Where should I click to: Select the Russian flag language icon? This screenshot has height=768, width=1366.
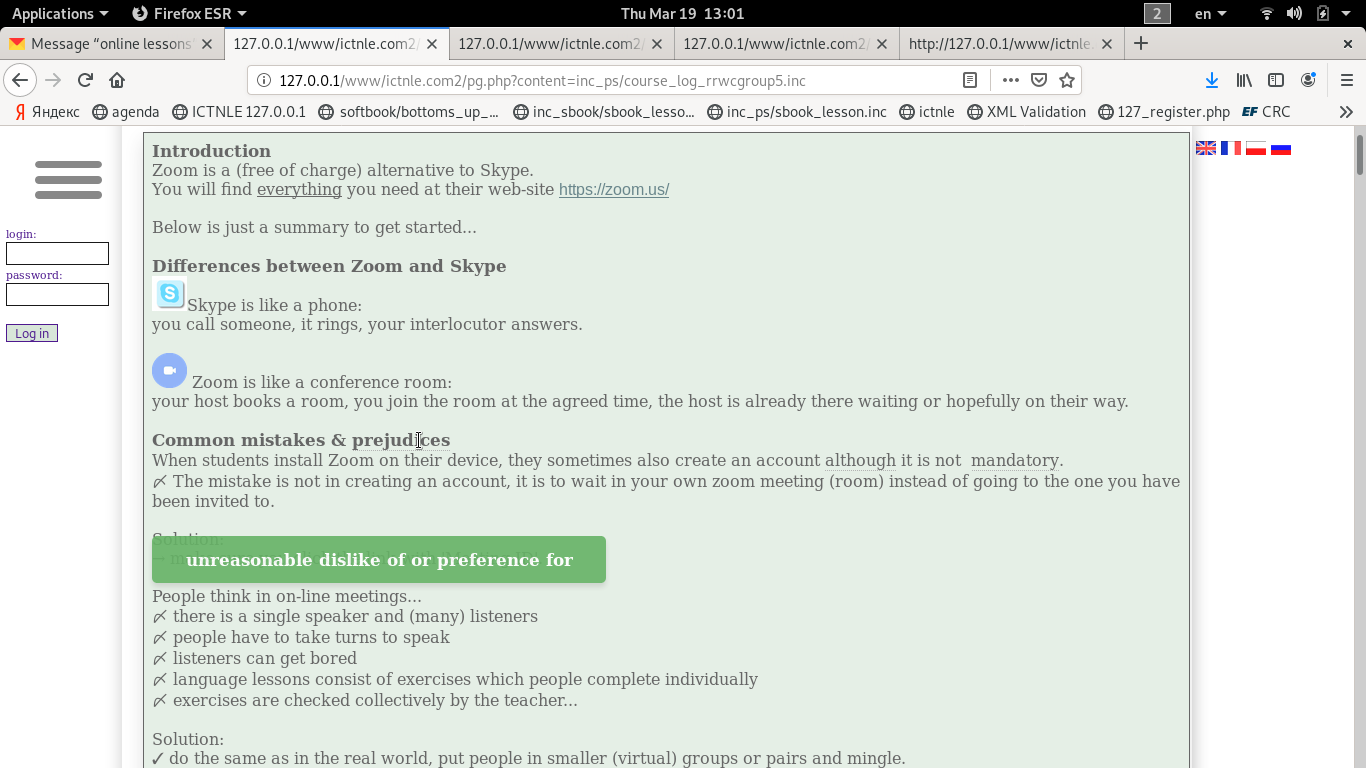pos(1281,148)
